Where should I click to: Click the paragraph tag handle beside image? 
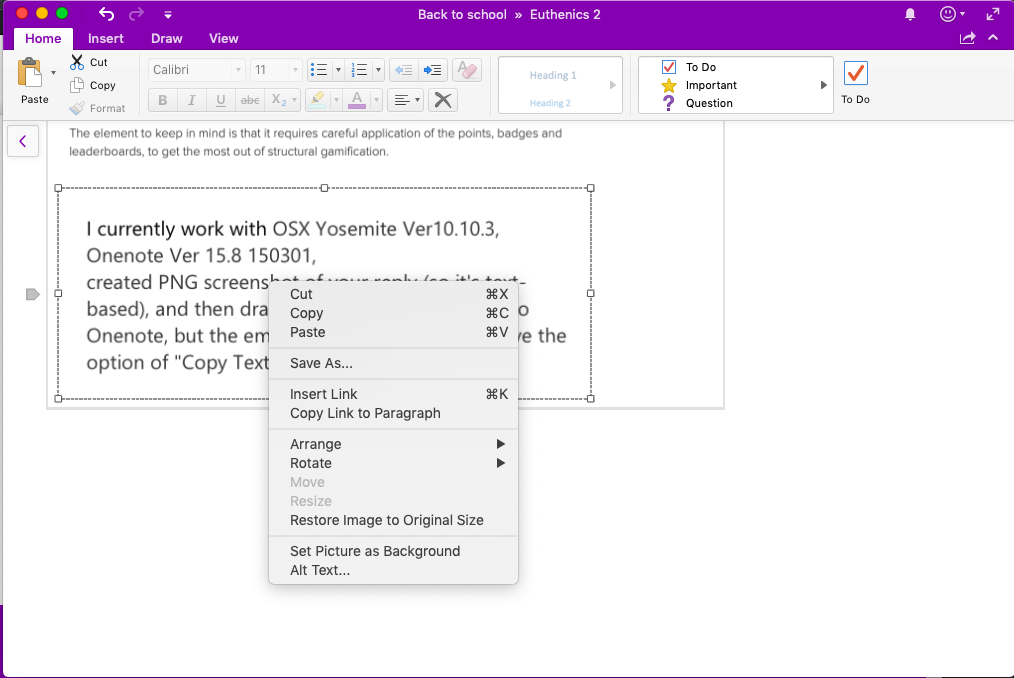click(x=32, y=294)
